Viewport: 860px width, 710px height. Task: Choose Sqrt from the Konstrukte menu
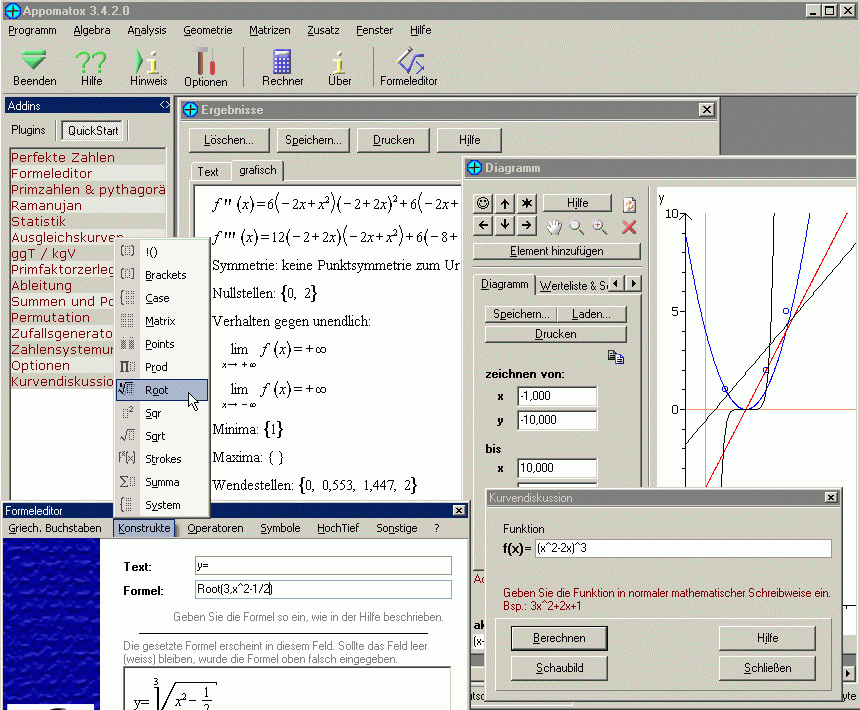coord(155,436)
